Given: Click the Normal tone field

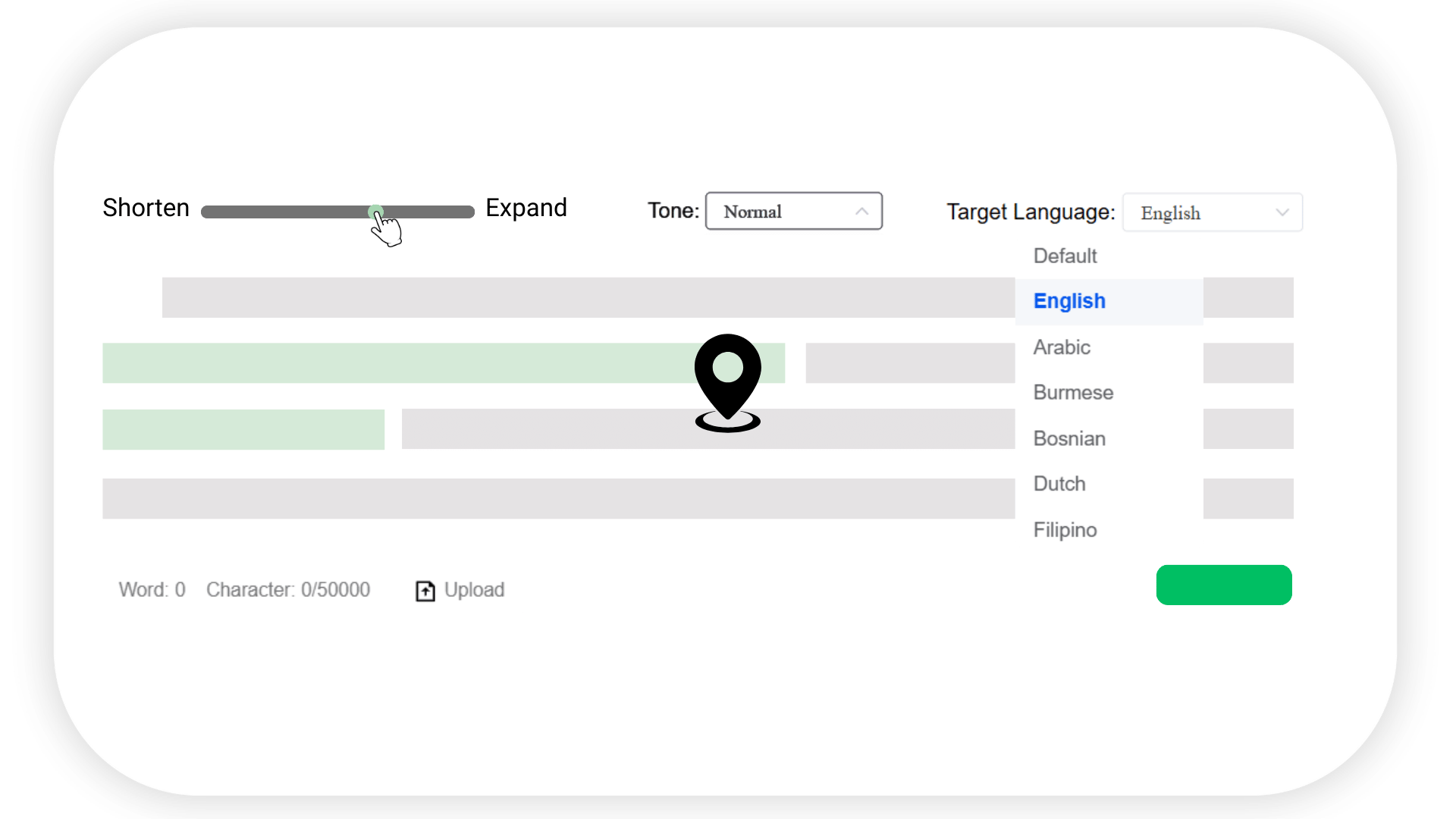Looking at the screenshot, I should click(x=752, y=212).
